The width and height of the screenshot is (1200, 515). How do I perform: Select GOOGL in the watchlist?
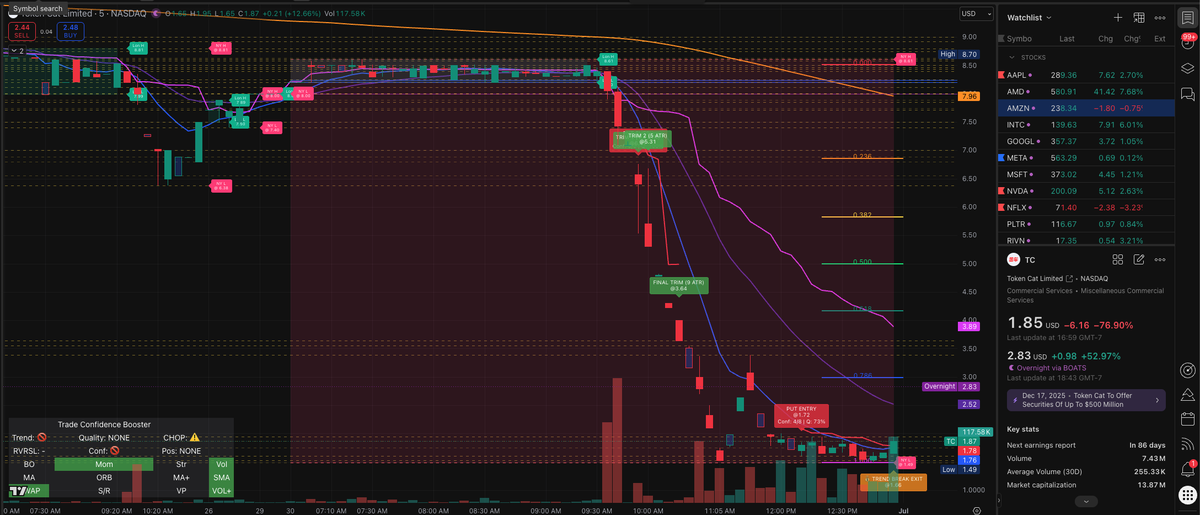(1086, 141)
